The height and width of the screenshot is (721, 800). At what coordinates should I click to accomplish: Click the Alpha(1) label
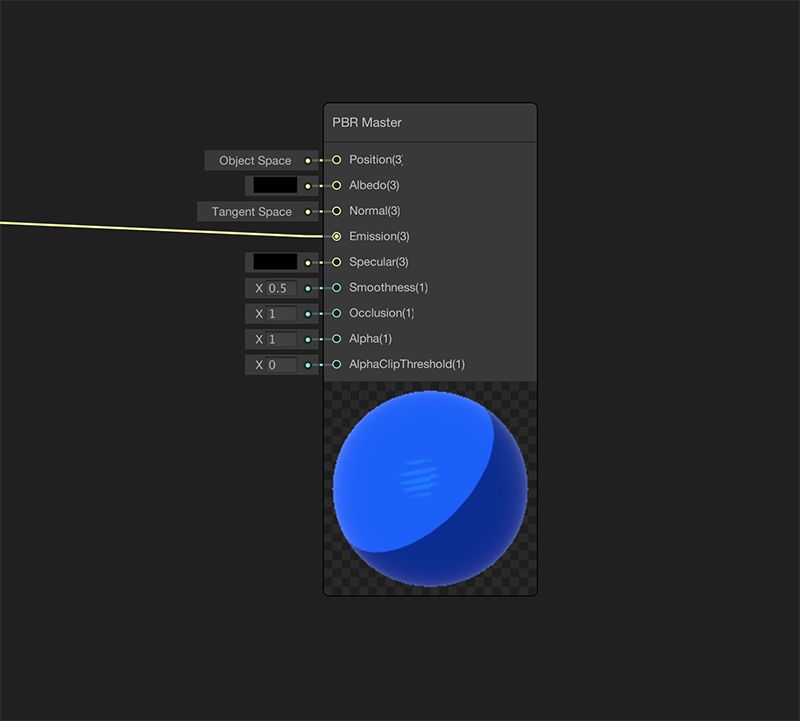(x=370, y=339)
